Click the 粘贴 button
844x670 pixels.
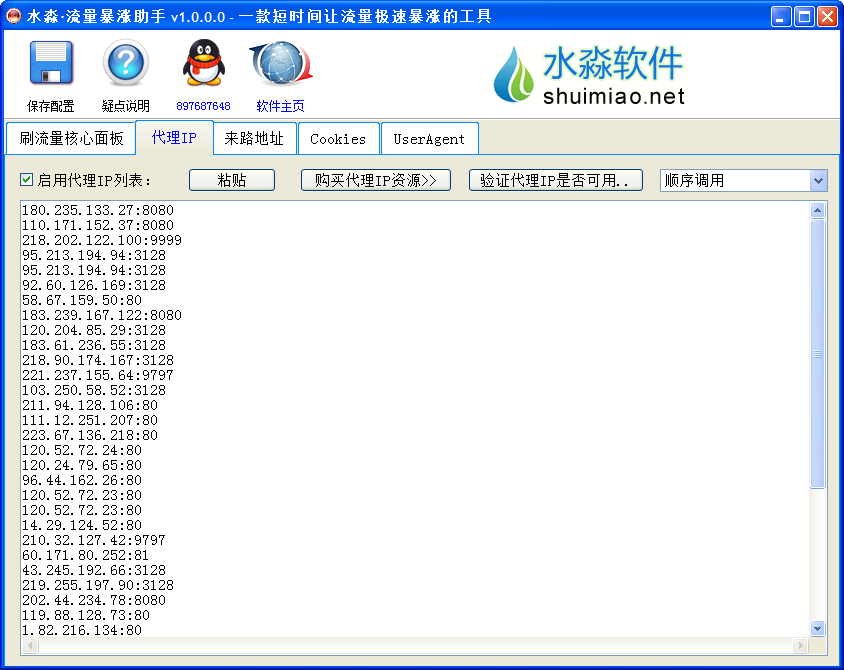point(232,180)
